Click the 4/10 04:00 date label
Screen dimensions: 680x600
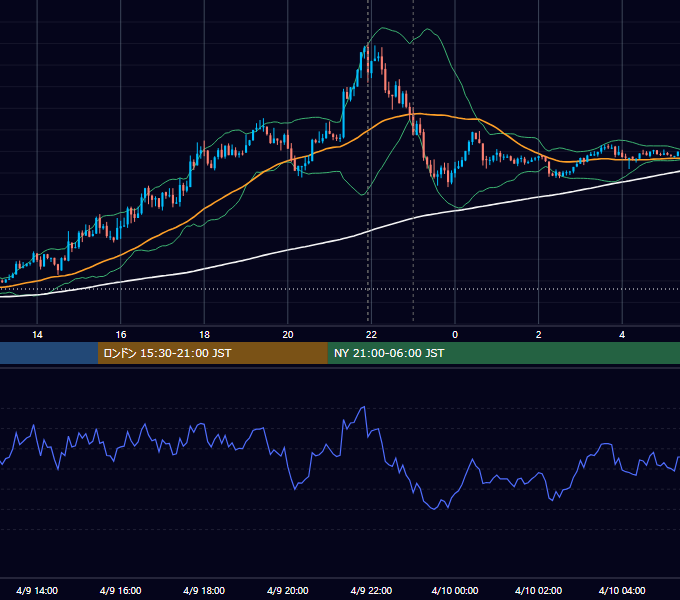[622, 591]
